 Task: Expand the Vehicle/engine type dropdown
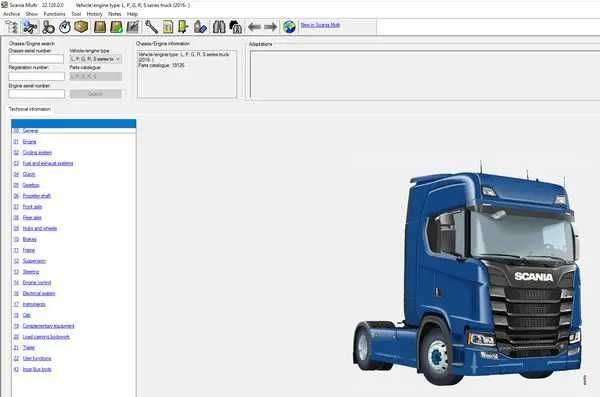point(96,59)
